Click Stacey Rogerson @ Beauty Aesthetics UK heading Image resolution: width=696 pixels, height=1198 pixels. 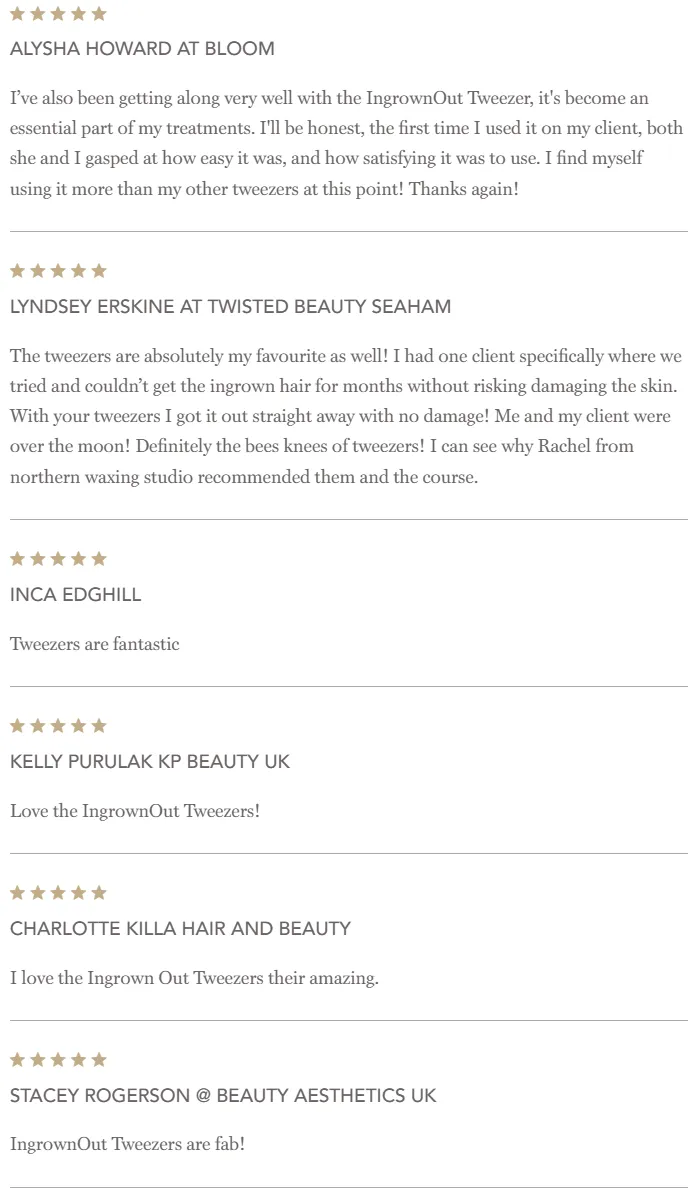pyautogui.click(x=223, y=1096)
